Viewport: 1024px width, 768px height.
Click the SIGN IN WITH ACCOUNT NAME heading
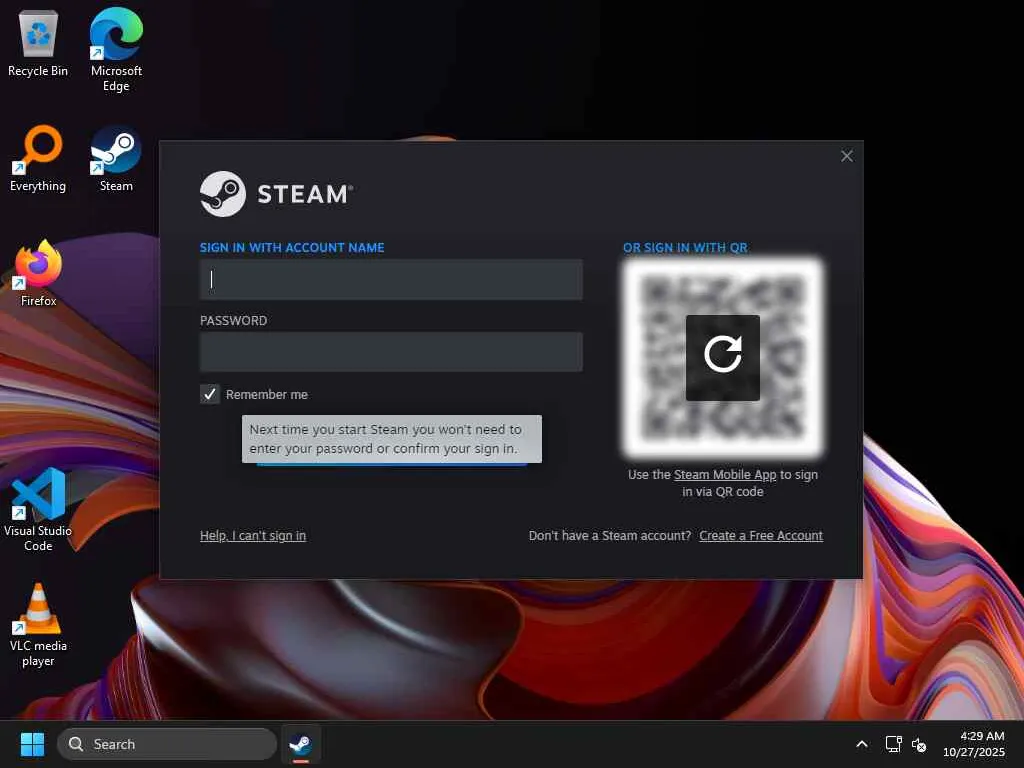(292, 248)
